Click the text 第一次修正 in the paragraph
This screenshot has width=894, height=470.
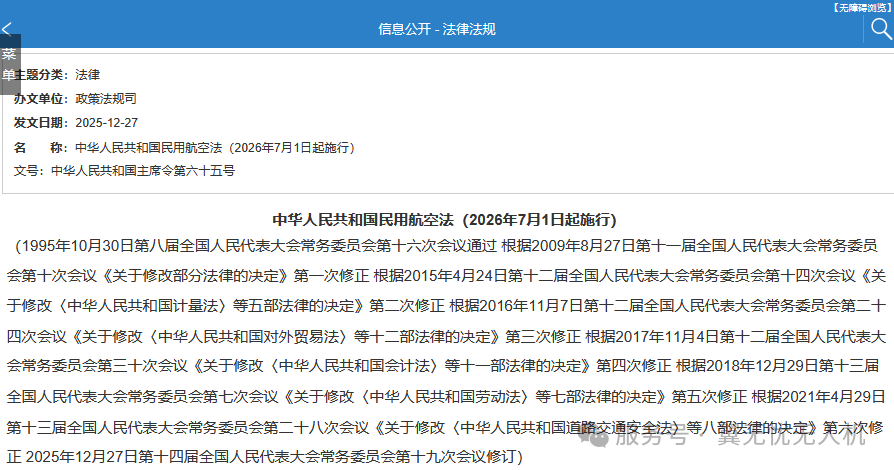pyautogui.click(x=331, y=275)
